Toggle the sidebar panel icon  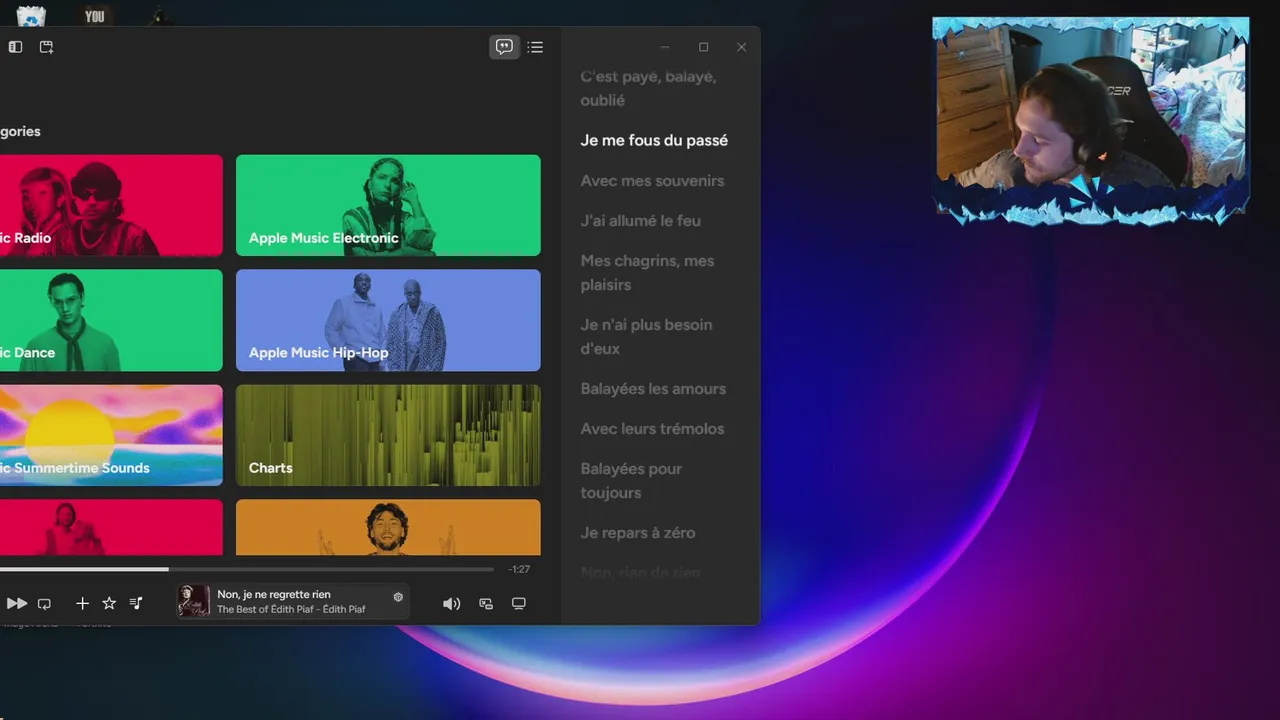pyautogui.click(x=15, y=47)
